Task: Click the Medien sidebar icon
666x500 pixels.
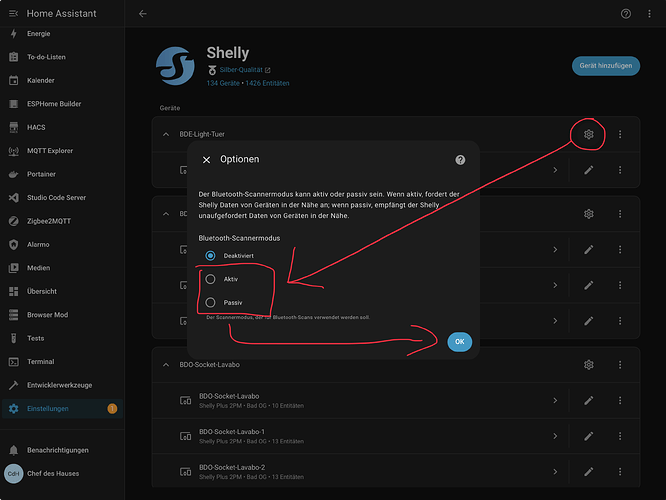Action: tap(14, 268)
